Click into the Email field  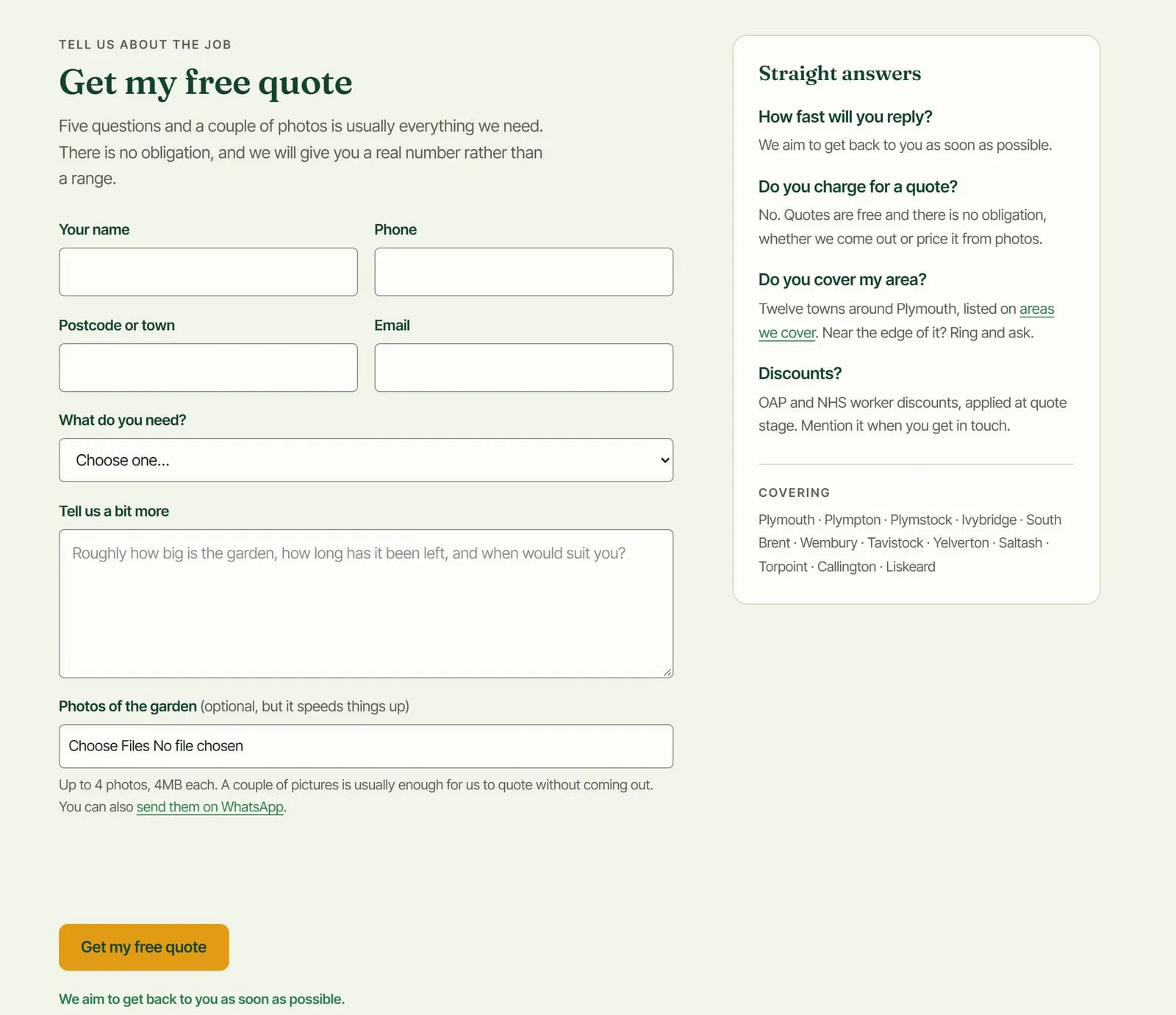(x=523, y=367)
